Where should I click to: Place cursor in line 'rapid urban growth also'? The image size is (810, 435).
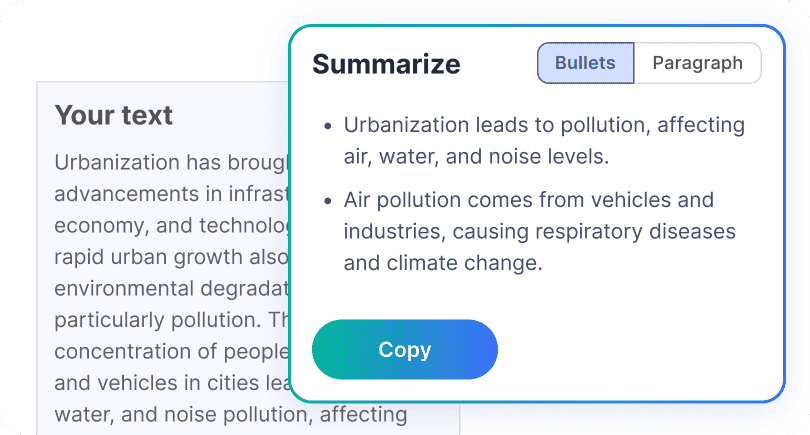pos(172,257)
